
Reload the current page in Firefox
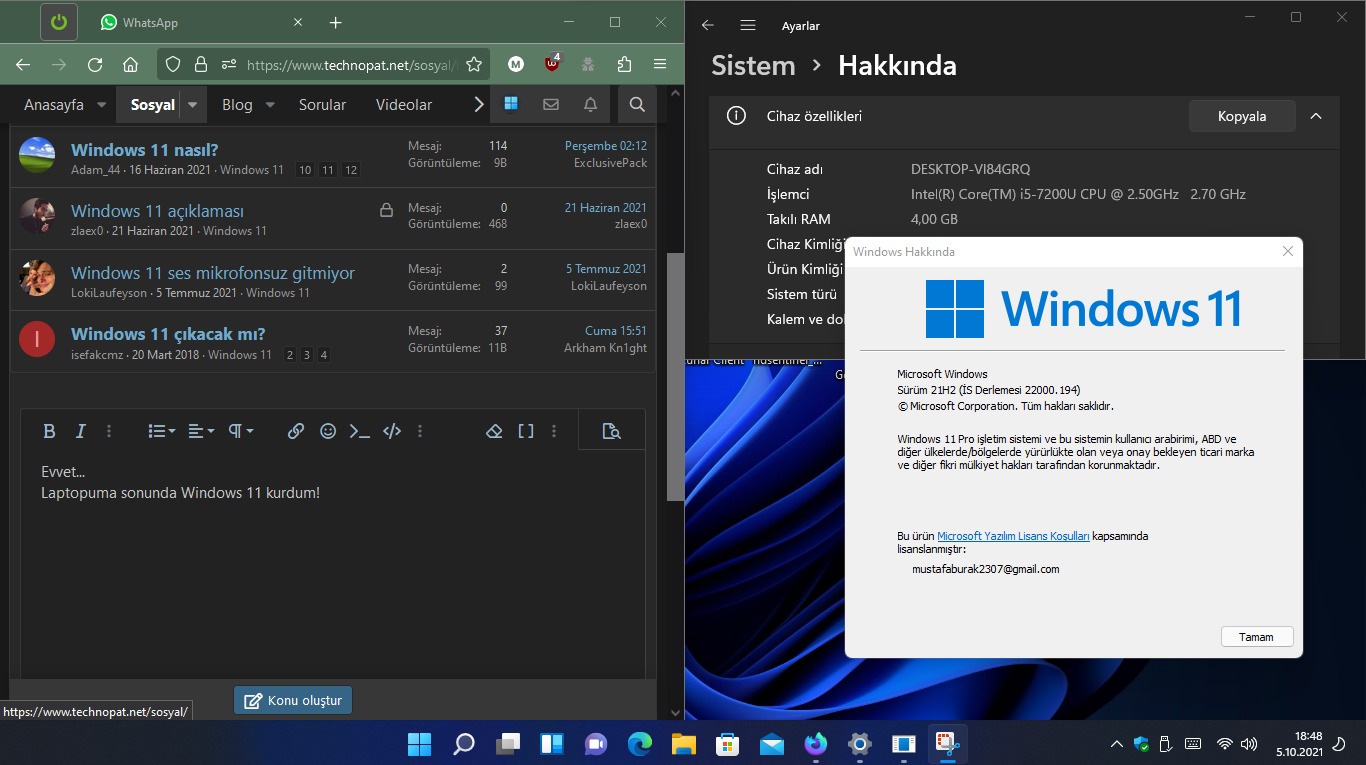pyautogui.click(x=95, y=64)
